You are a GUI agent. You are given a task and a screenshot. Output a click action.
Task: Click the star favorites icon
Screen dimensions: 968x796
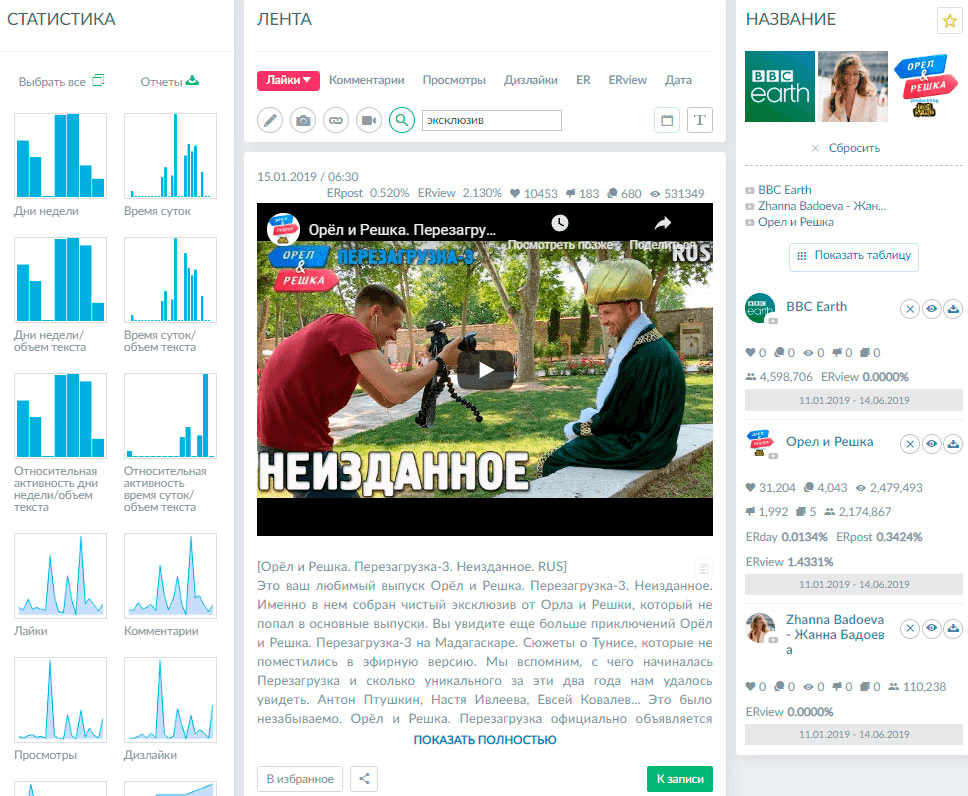(x=948, y=20)
